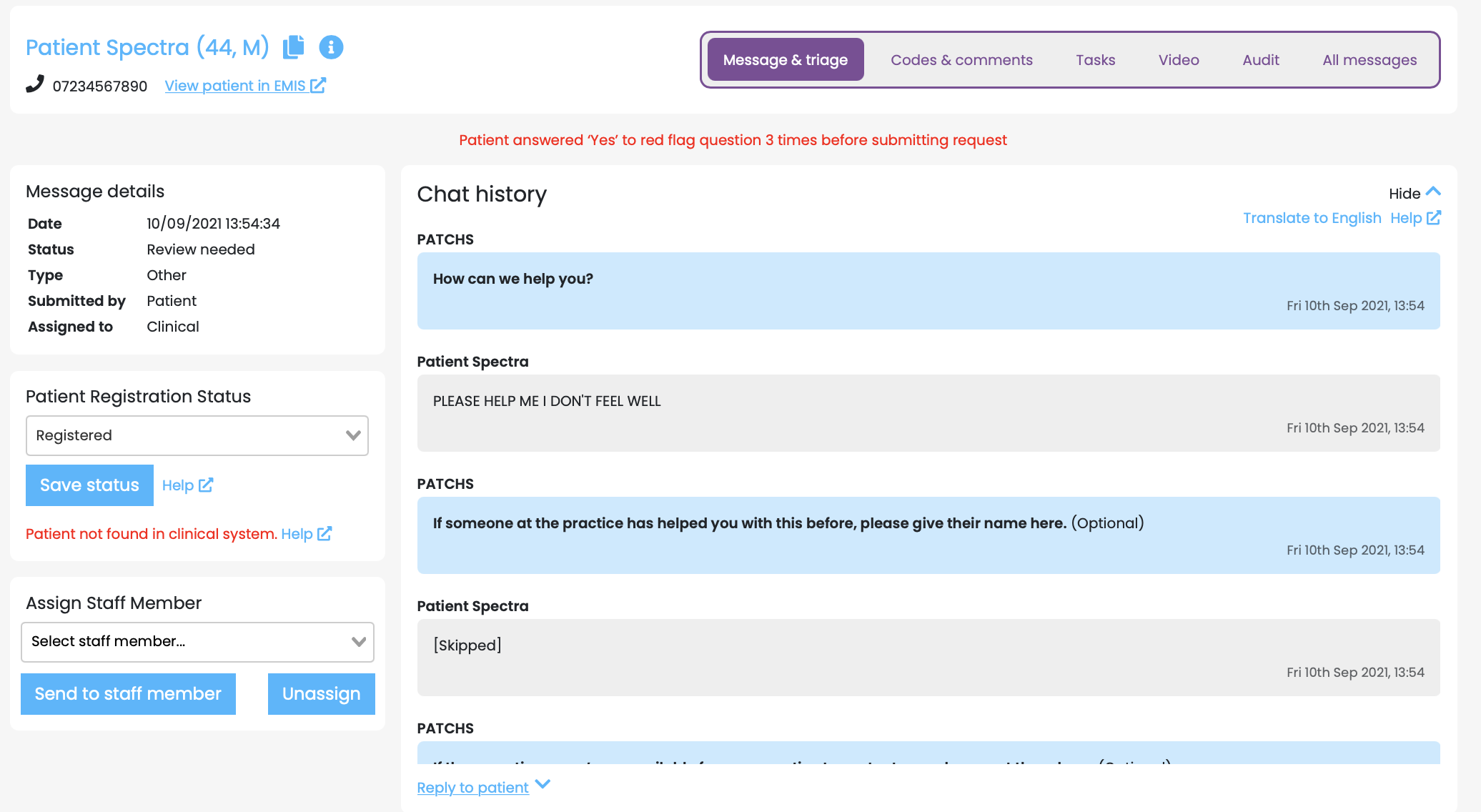
Task: Open the Audit tab
Action: click(x=1260, y=60)
